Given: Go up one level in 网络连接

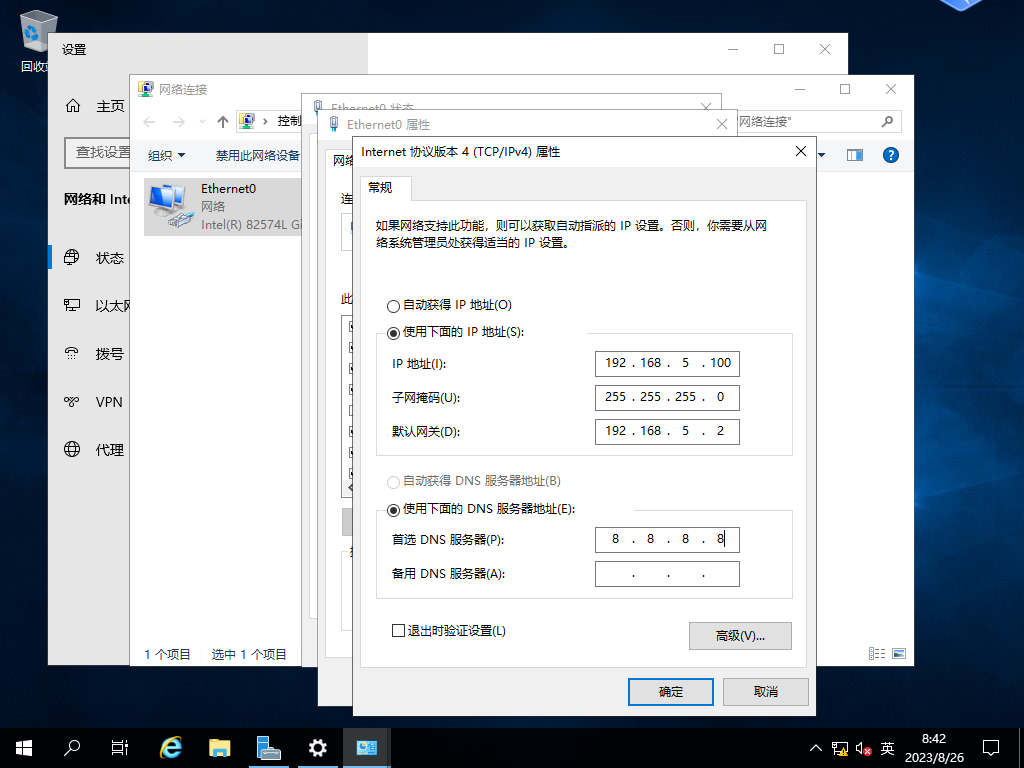Looking at the screenshot, I should pos(223,122).
